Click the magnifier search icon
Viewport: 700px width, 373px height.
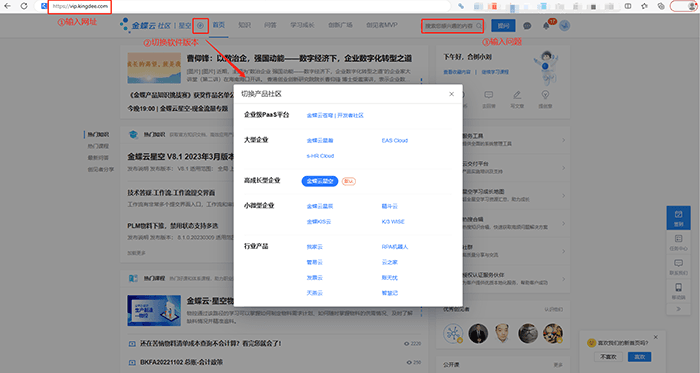[x=479, y=26]
